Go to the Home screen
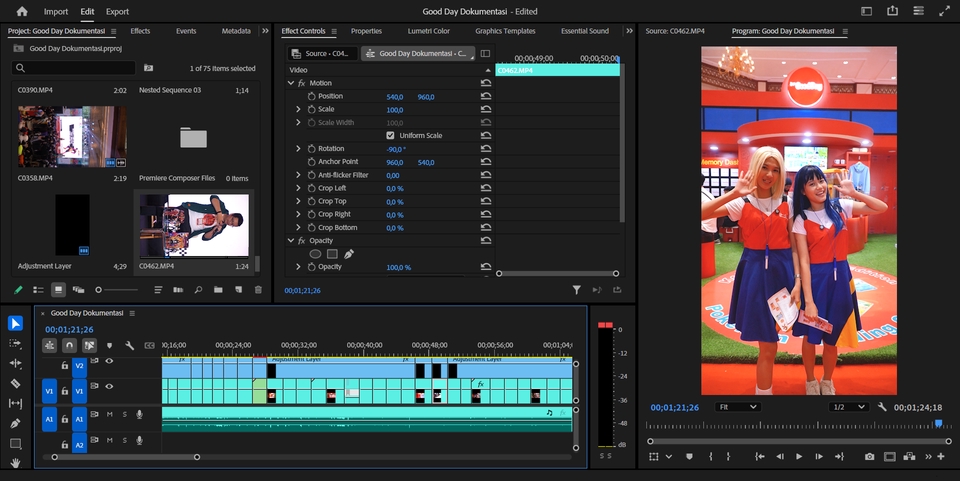This screenshot has height=481, width=960. (x=22, y=11)
